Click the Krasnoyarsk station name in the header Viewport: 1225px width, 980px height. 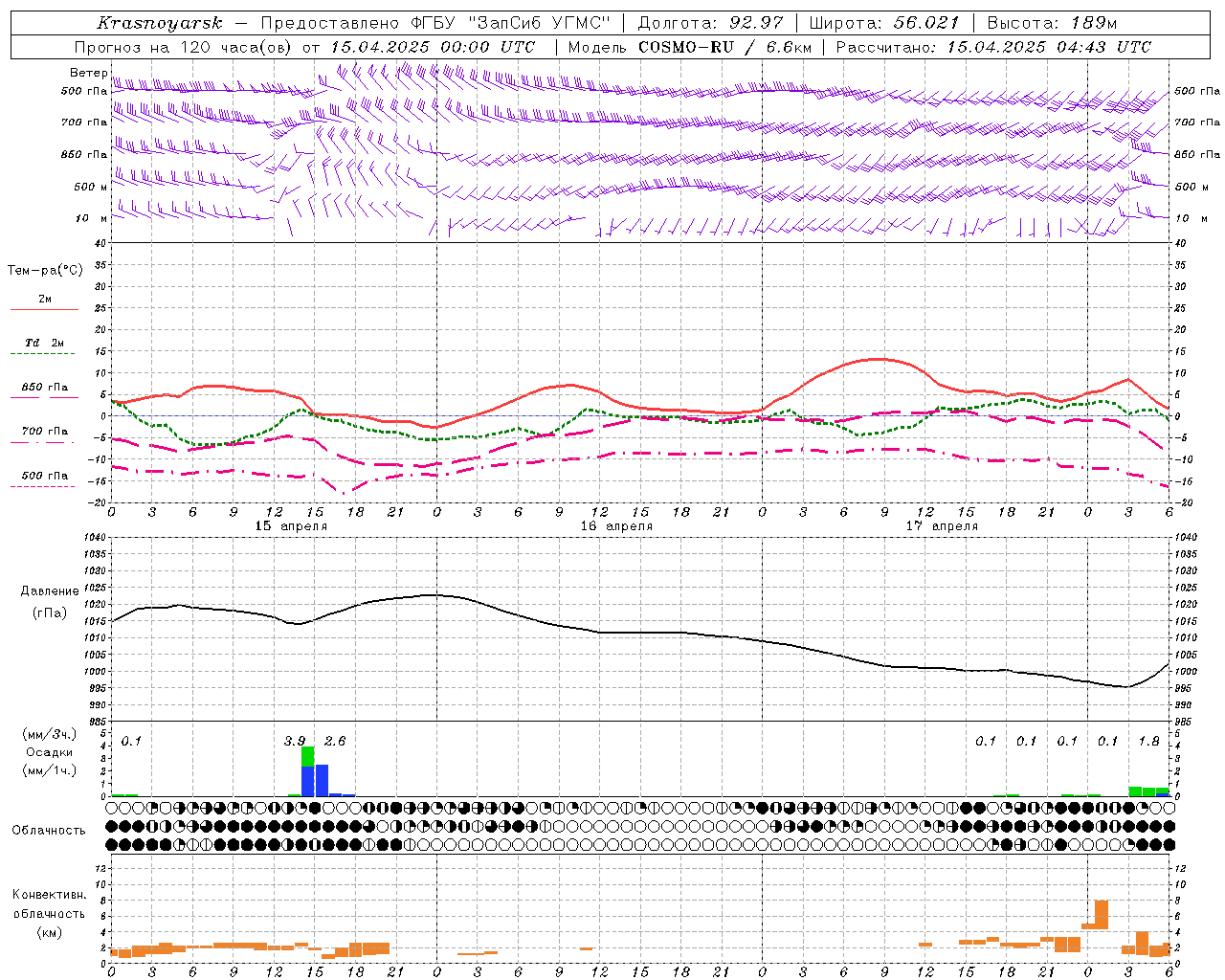coord(159,23)
